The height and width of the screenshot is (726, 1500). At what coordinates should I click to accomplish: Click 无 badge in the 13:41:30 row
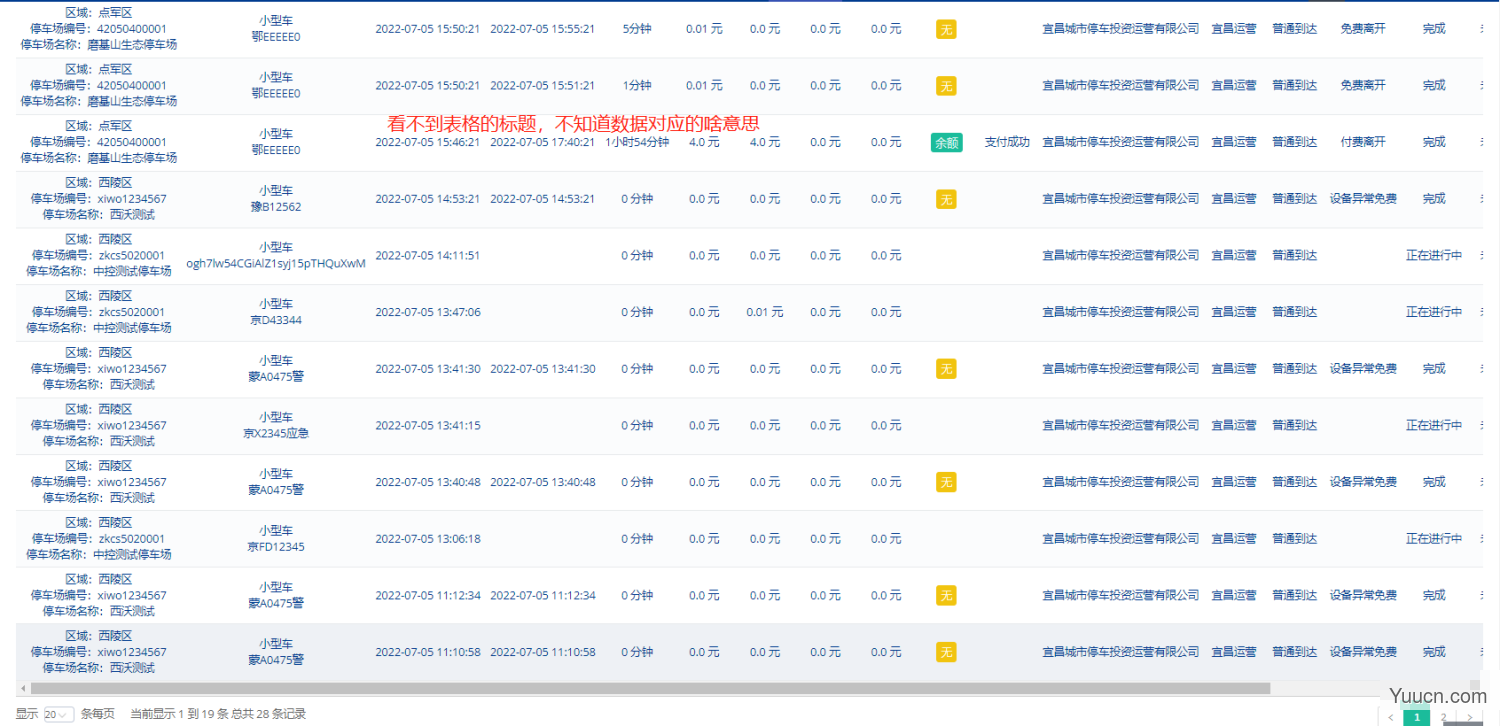coord(946,369)
